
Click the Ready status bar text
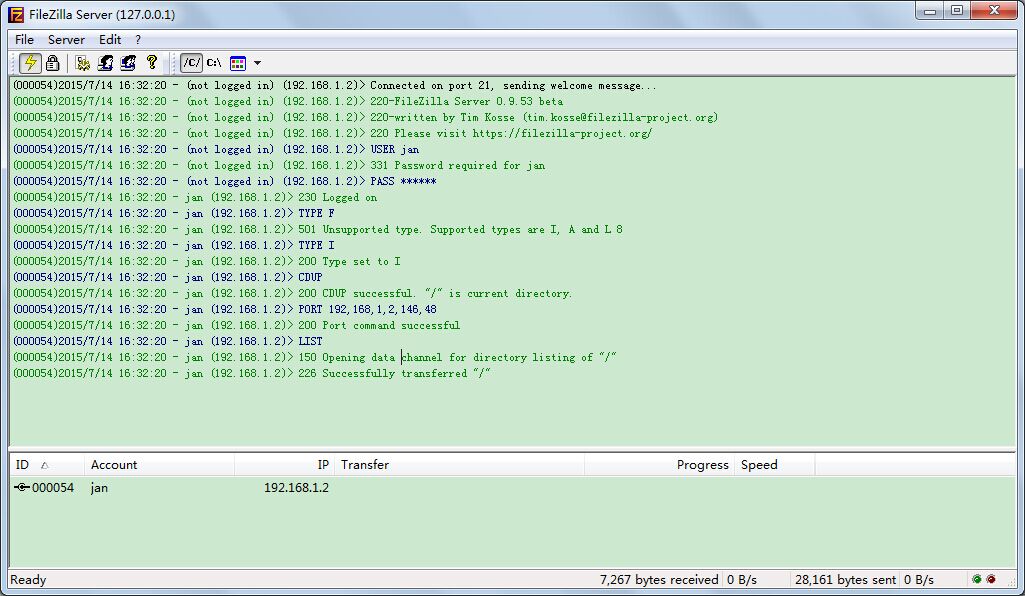[x=28, y=580]
